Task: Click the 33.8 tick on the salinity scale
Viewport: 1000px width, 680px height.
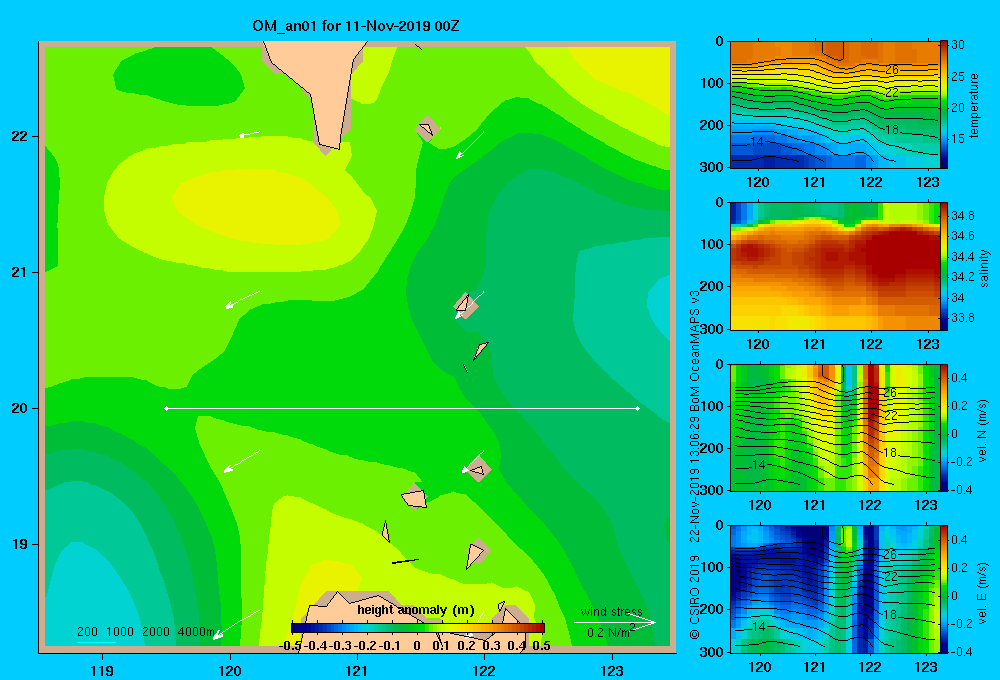Action: 962,318
